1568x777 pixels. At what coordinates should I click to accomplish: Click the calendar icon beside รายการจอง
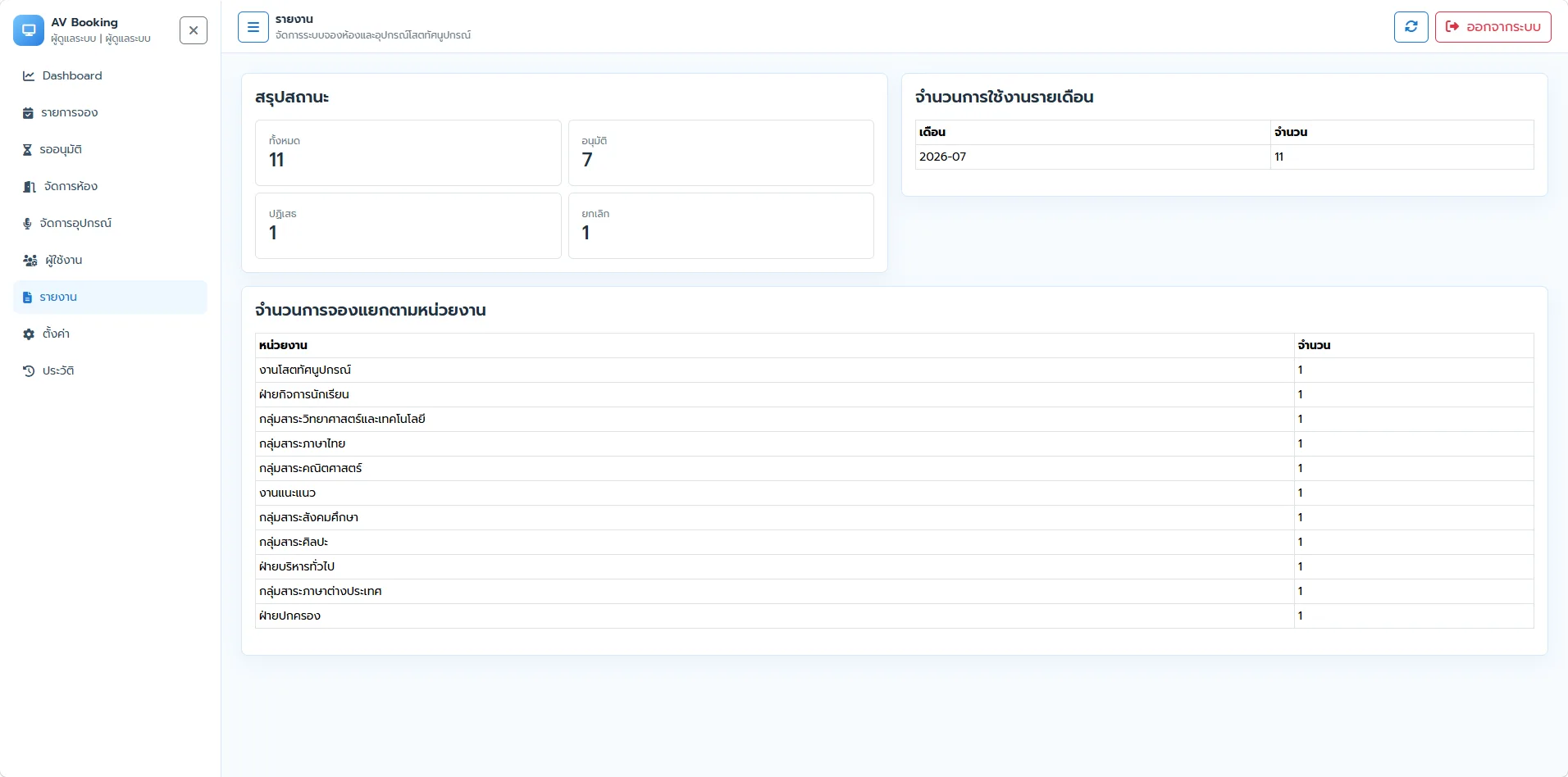(x=28, y=113)
